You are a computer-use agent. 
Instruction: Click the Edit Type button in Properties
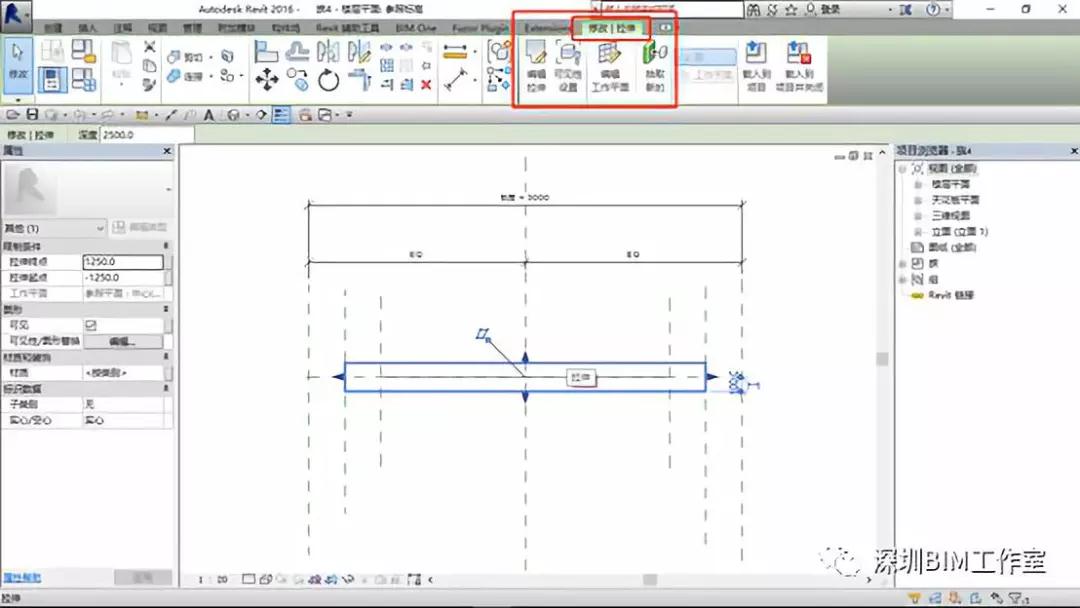(x=140, y=227)
